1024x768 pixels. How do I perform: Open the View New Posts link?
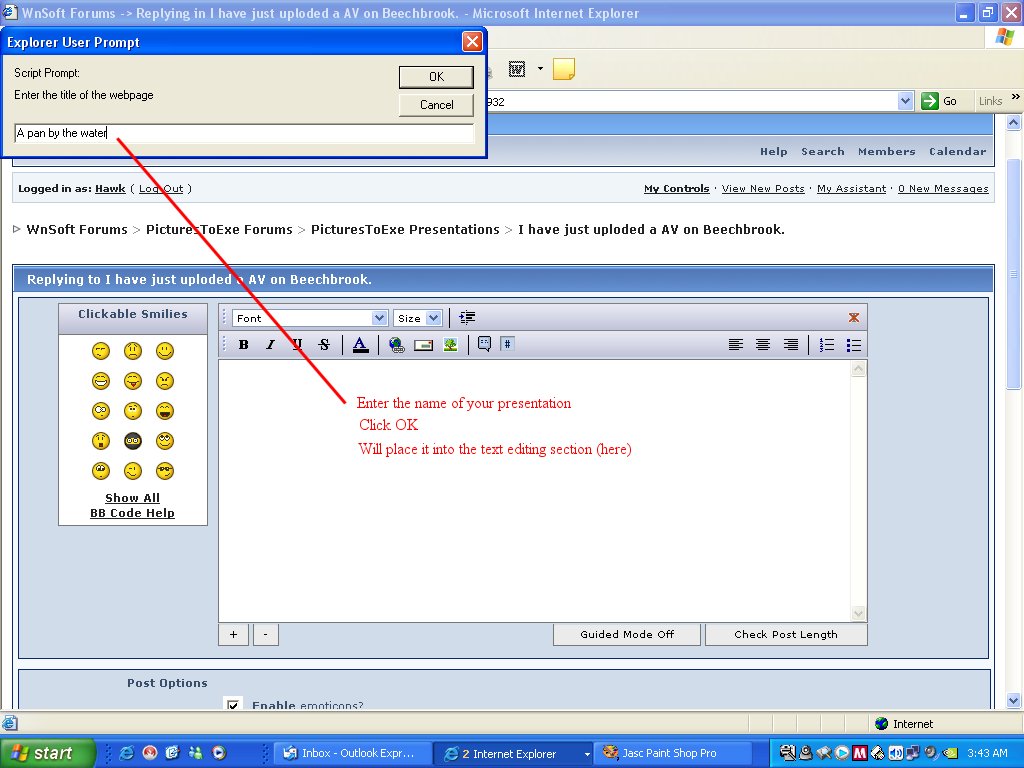point(763,189)
